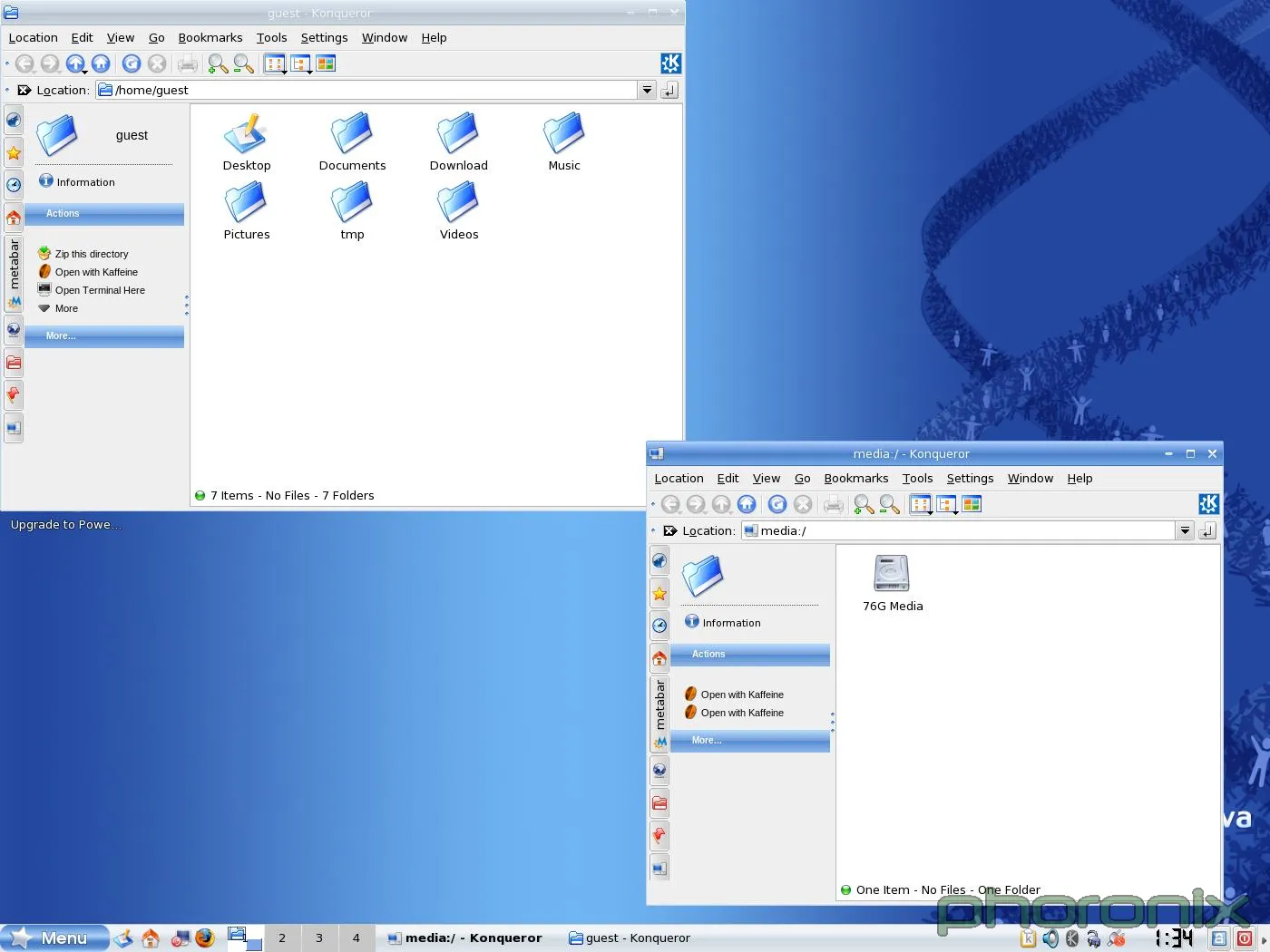Open Help menu in media window
The height and width of the screenshot is (952, 1270).
[1079, 479]
